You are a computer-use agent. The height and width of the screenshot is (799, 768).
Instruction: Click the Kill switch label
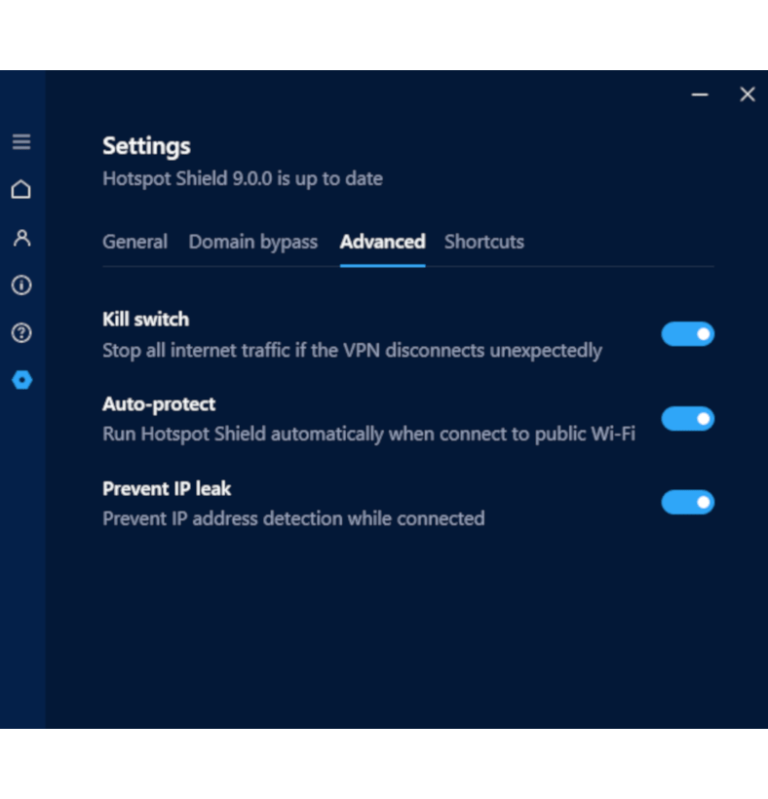(146, 319)
